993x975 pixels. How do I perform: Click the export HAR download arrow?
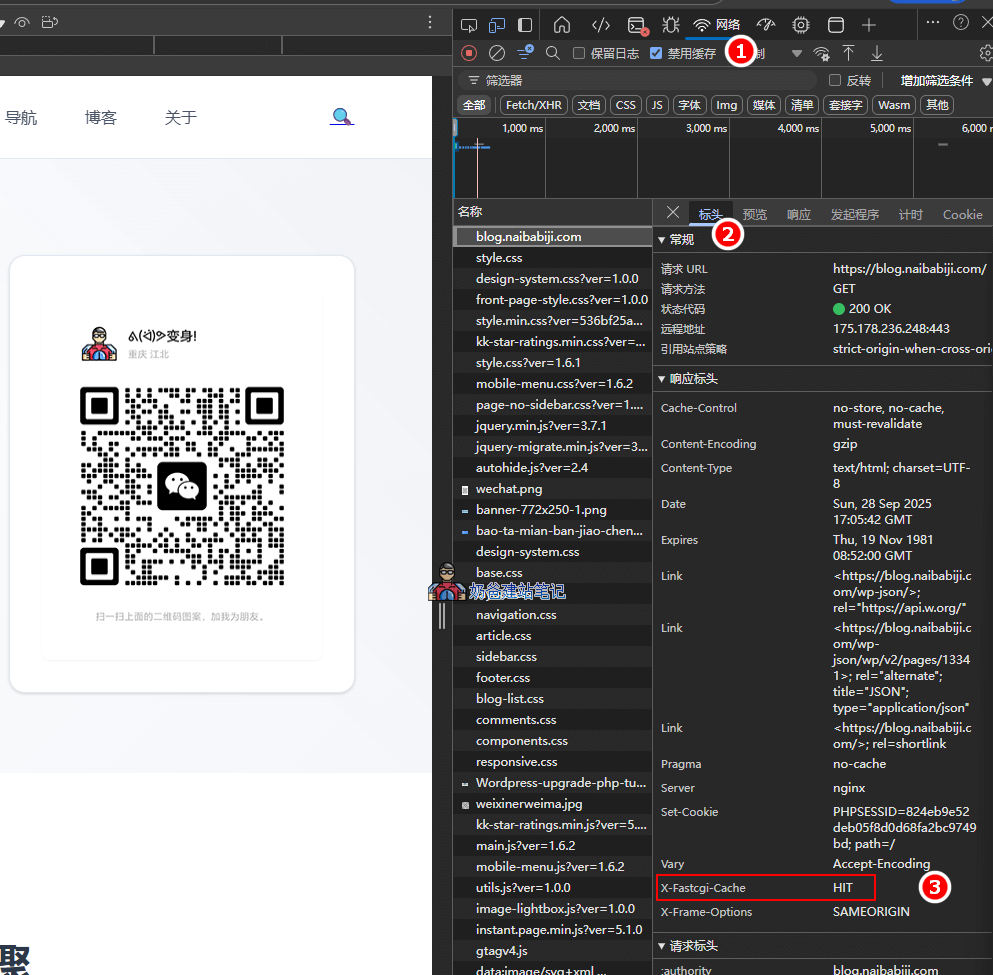click(877, 53)
